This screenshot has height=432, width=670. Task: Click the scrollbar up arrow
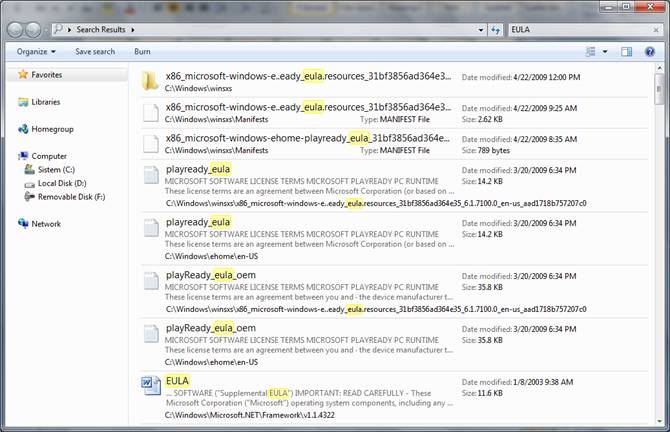coord(659,68)
